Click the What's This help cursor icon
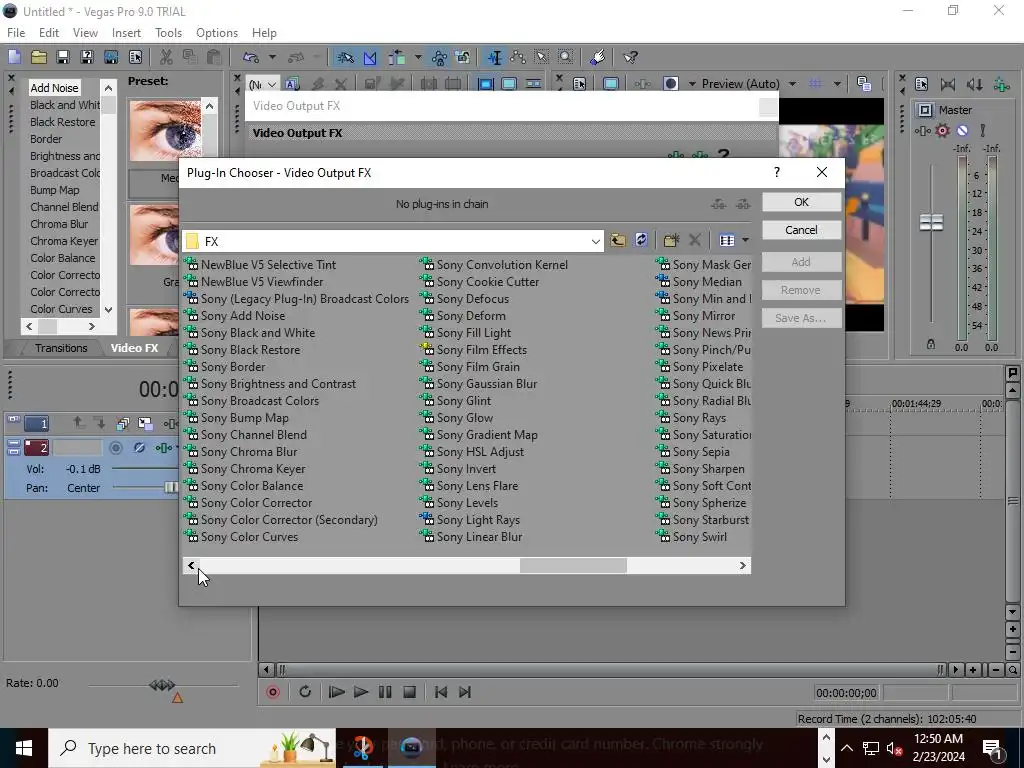The width and height of the screenshot is (1024, 768). (x=630, y=57)
